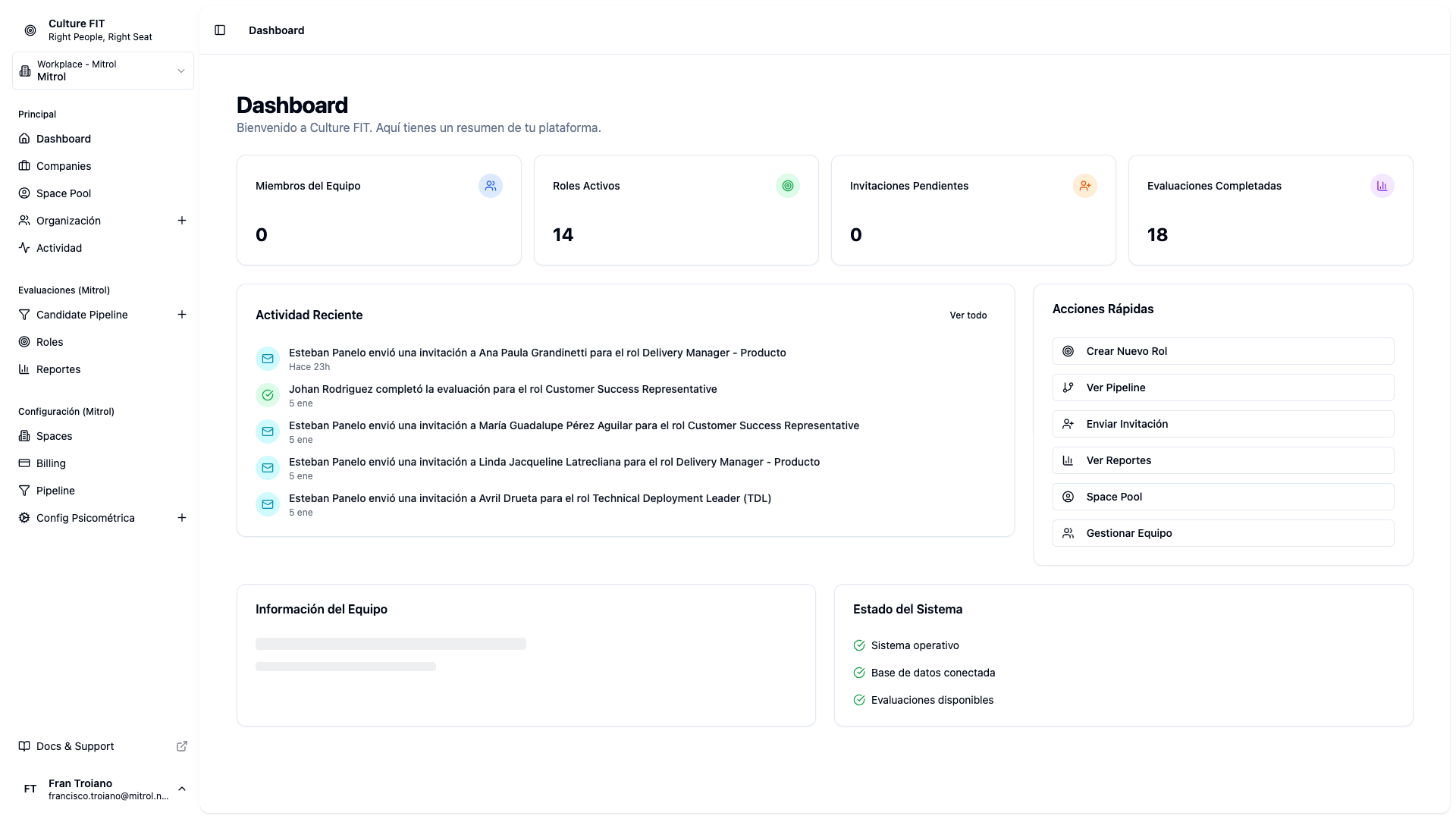Open the Spaces configuration page
Viewport: 1456px width, 819px height.
click(x=54, y=436)
